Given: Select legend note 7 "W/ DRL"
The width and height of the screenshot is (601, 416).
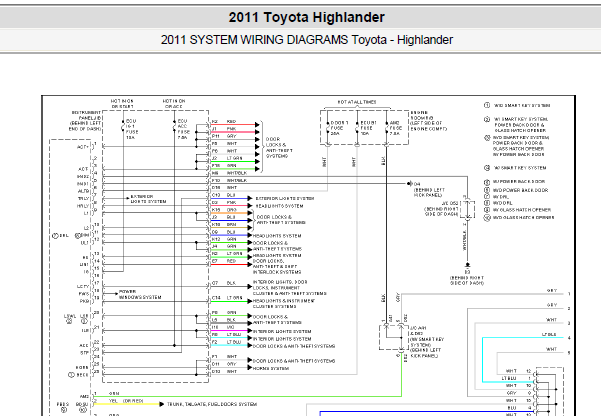Looking at the screenshot, I should pos(497,197).
